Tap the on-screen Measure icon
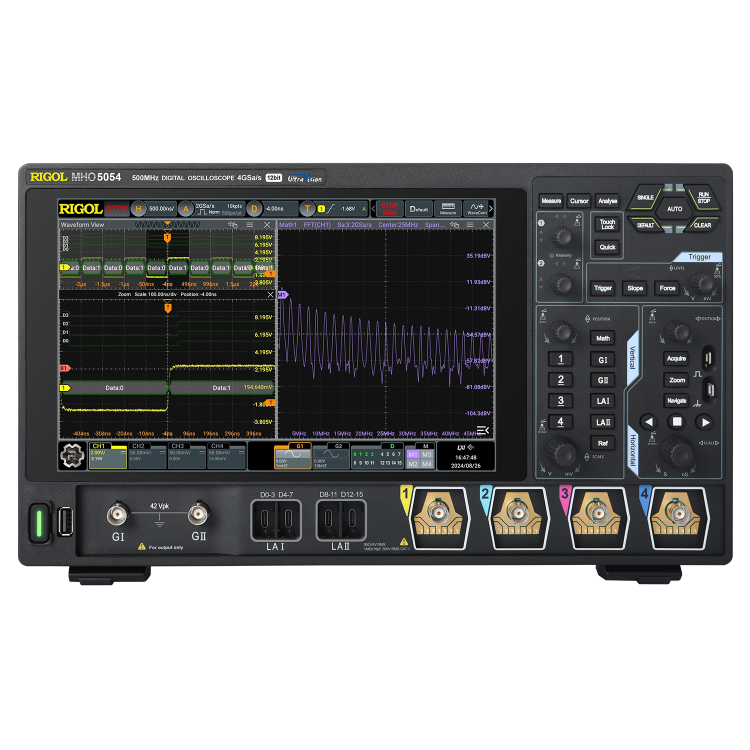Viewport: 750px width, 750px height. (x=448, y=209)
